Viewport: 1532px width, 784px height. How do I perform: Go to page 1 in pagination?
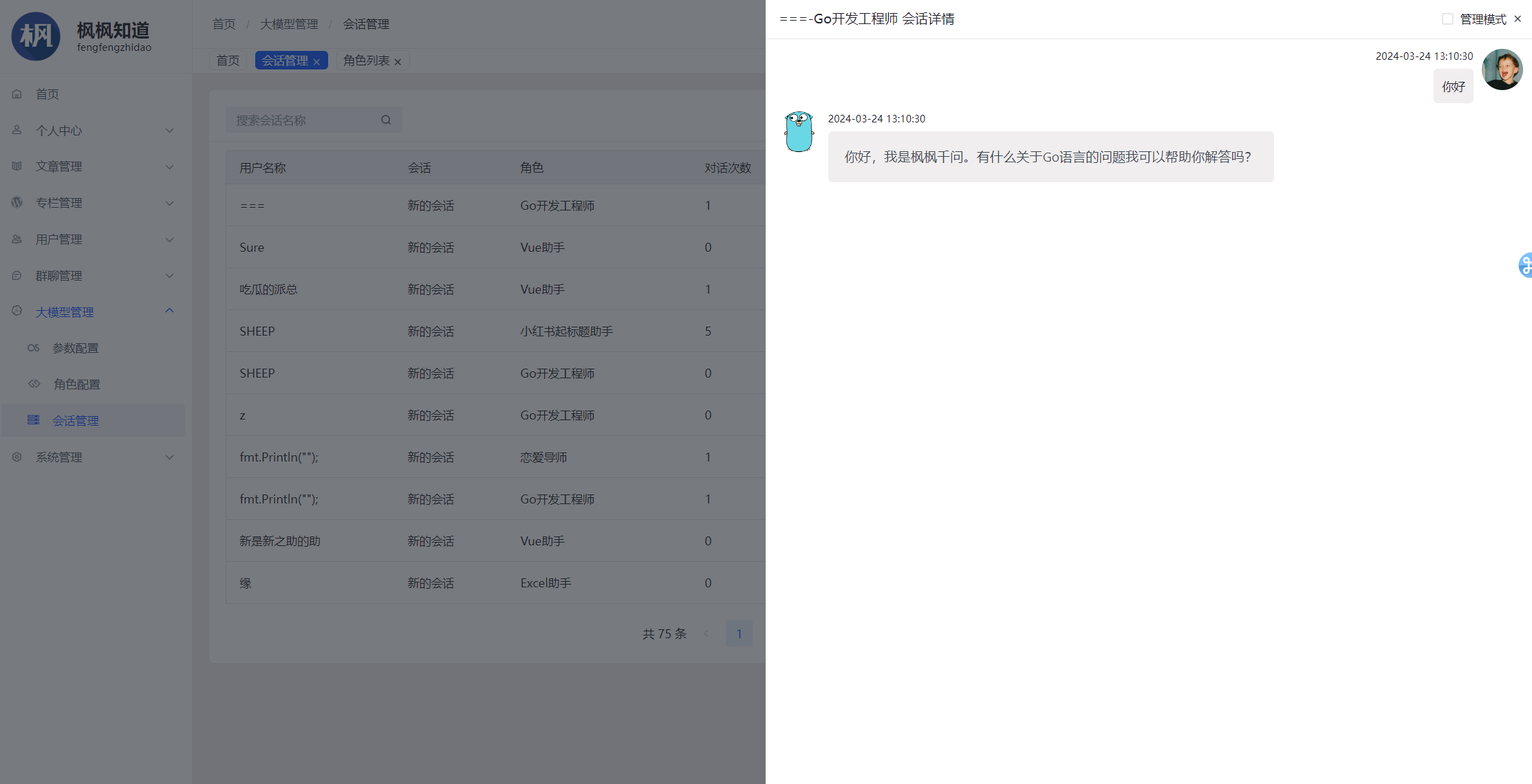click(x=739, y=633)
